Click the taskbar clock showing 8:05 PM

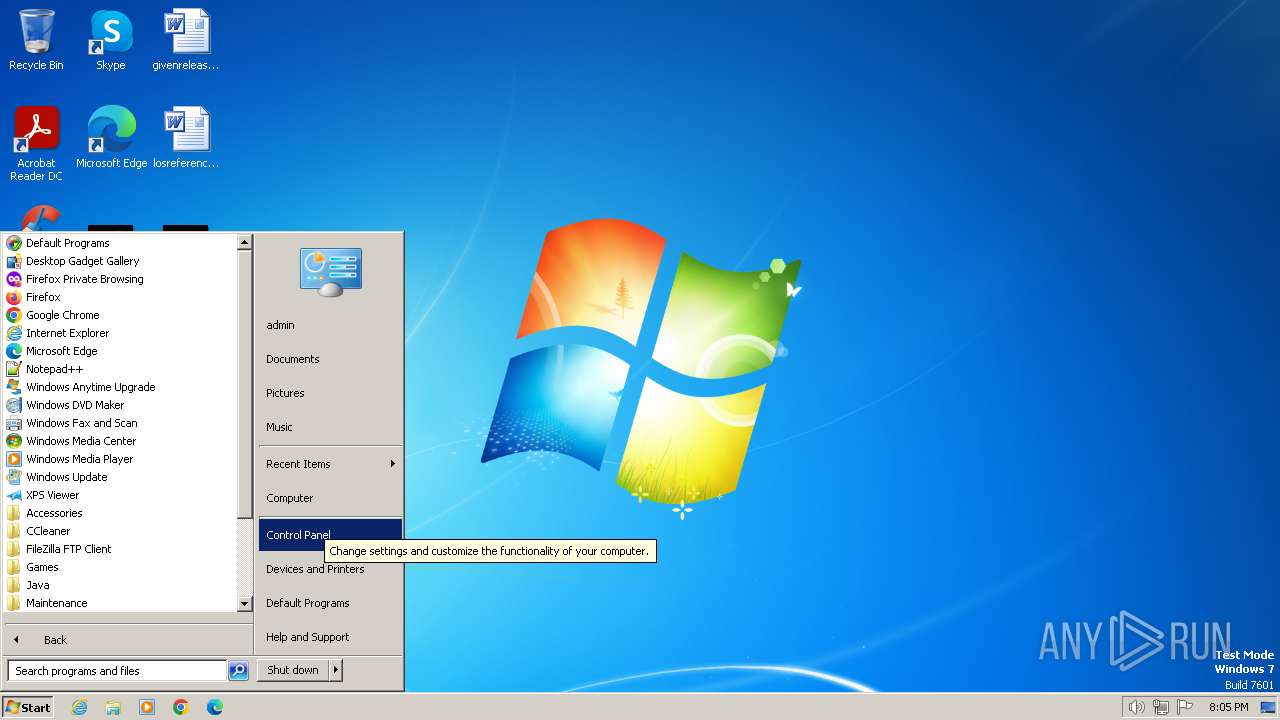(x=1228, y=707)
